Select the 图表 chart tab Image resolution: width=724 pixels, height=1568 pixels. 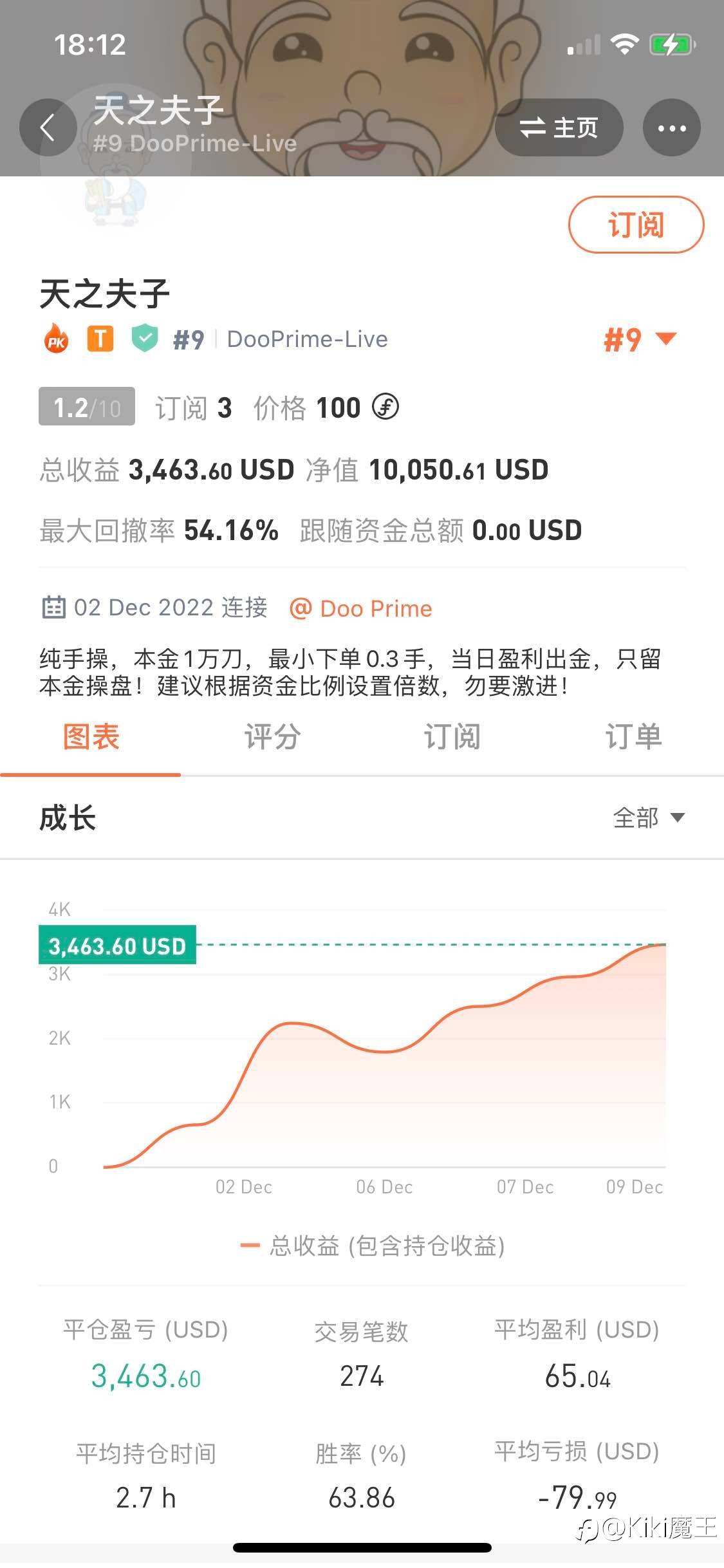91,737
